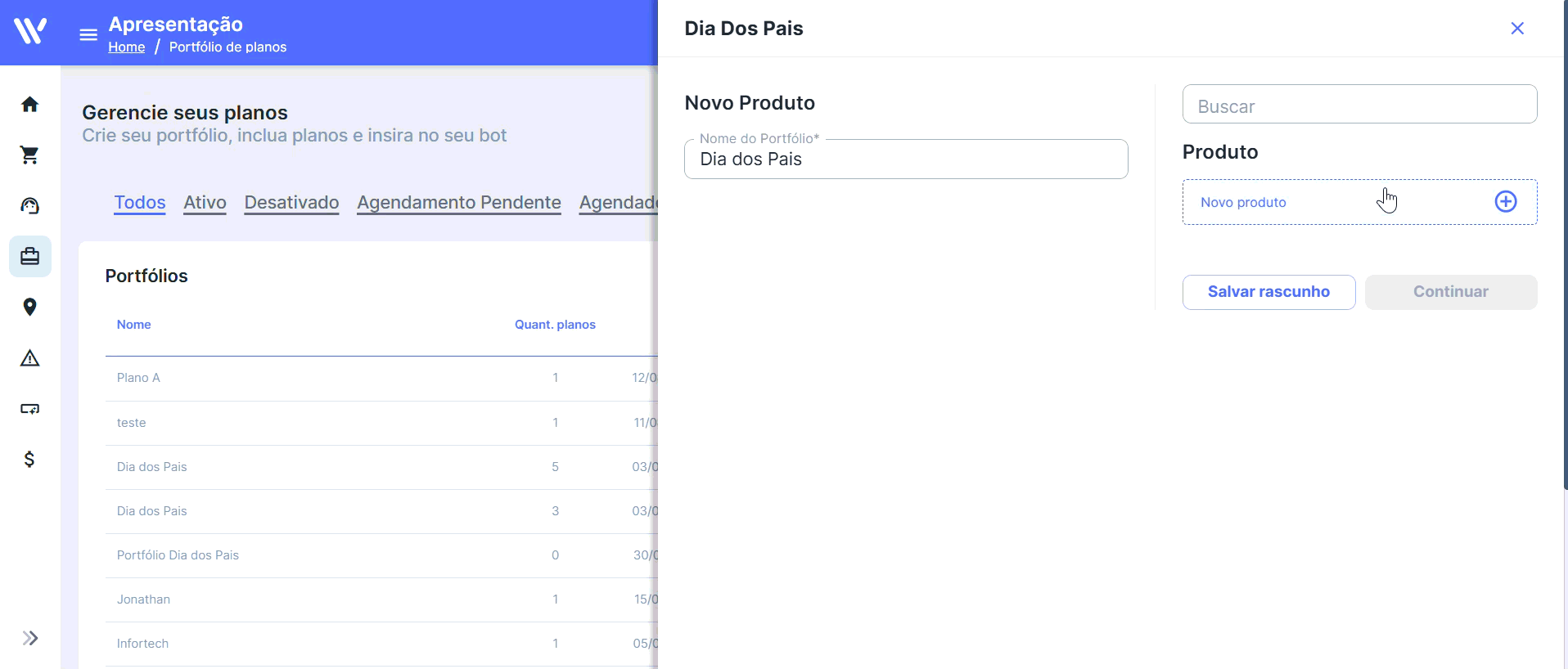Switch to the Ativo tab
Image resolution: width=1568 pixels, height=669 pixels.
pos(205,203)
